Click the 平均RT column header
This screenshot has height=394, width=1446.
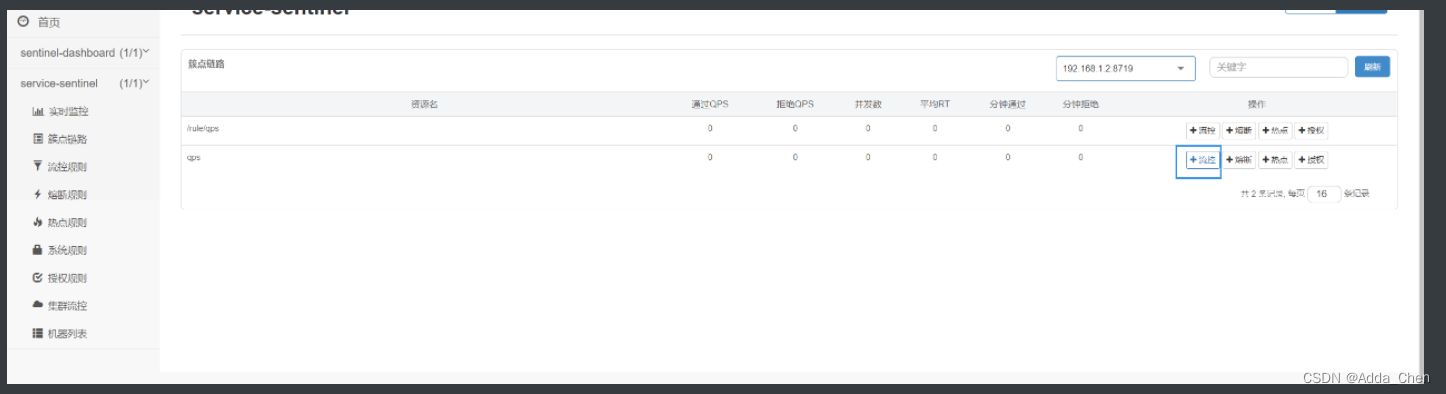point(934,104)
